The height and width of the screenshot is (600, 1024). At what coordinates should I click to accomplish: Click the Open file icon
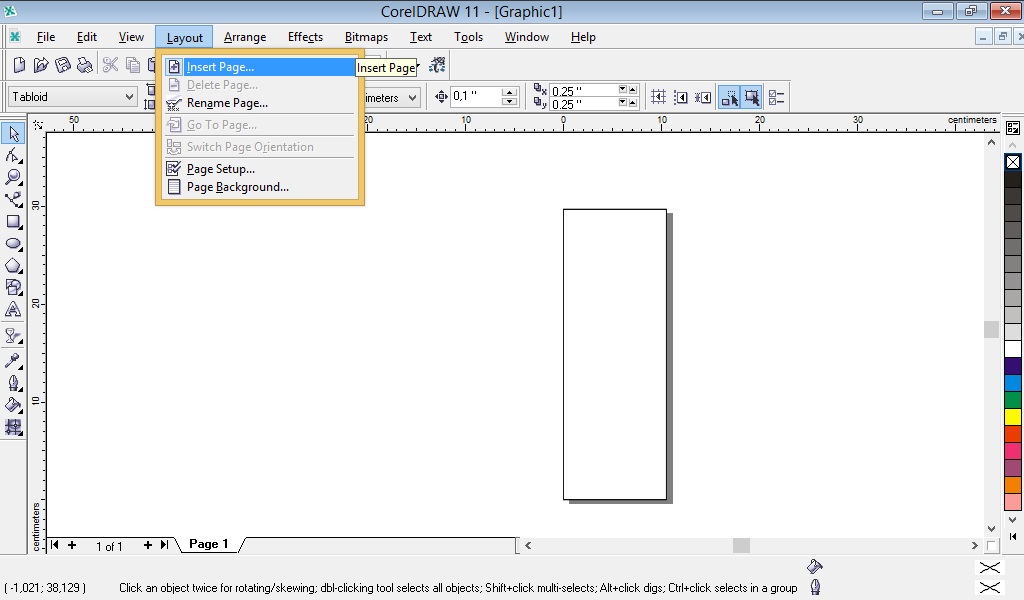(x=41, y=65)
